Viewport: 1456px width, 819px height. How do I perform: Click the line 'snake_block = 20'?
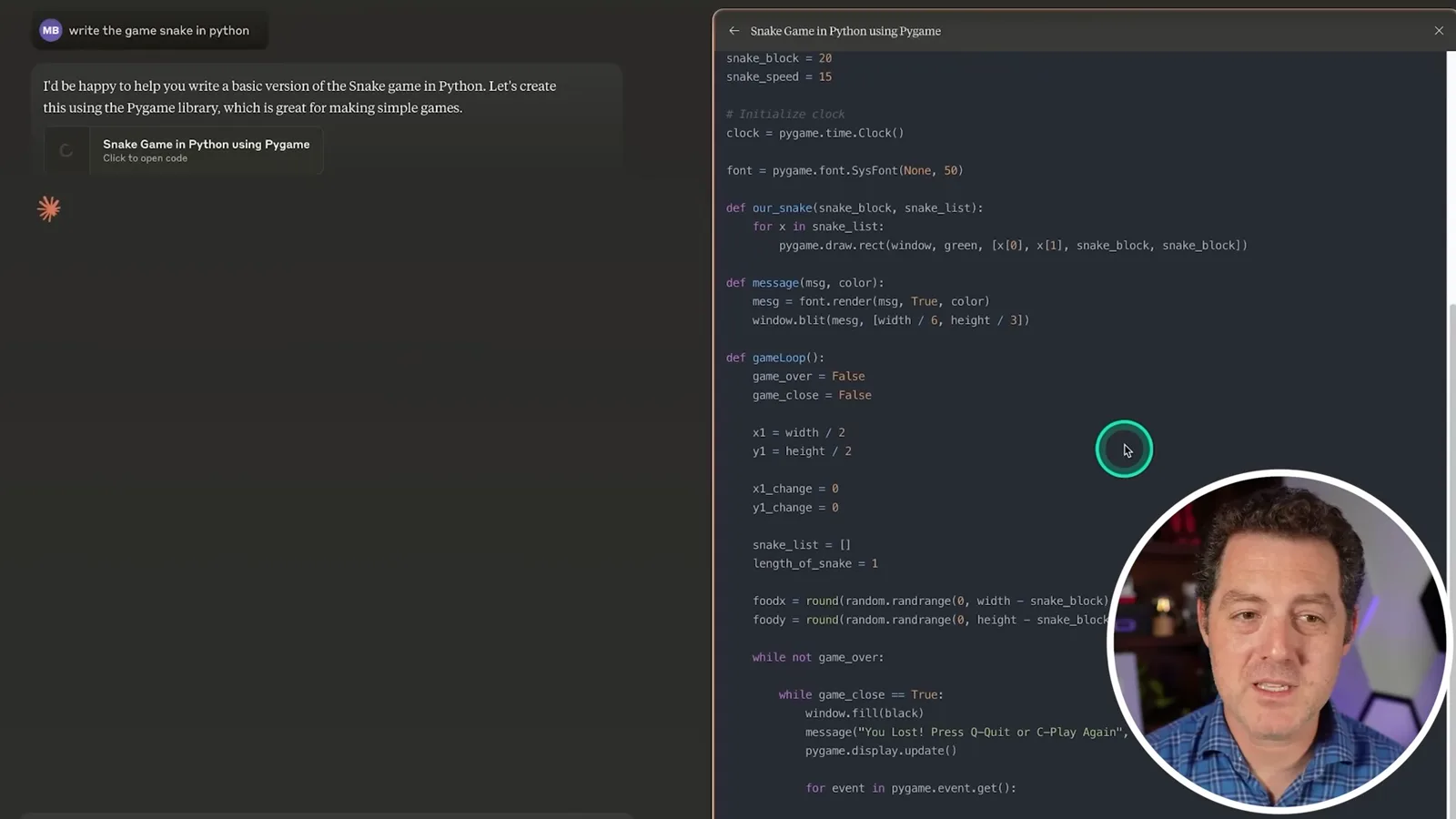tap(779, 58)
